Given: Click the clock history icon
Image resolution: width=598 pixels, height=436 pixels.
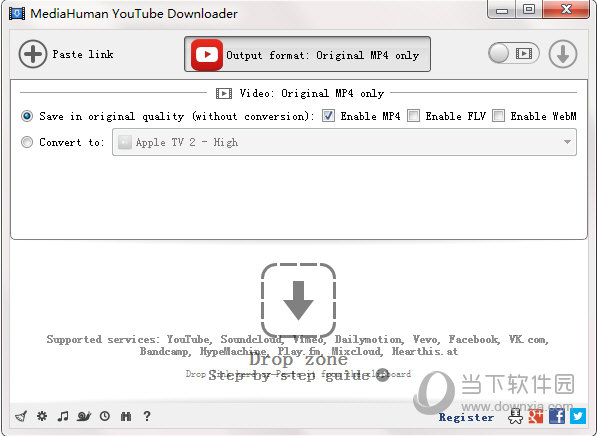Looking at the screenshot, I should pos(105,416).
